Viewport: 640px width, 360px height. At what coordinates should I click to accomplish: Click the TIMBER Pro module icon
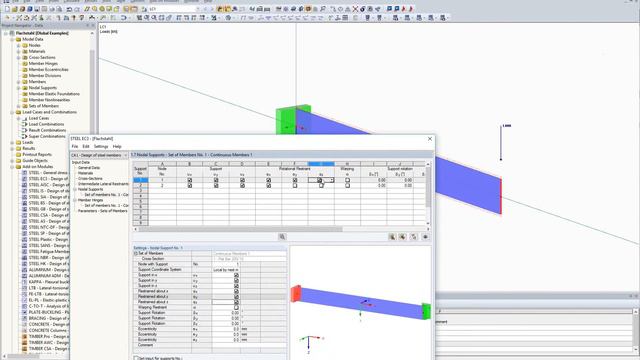pos(24,337)
